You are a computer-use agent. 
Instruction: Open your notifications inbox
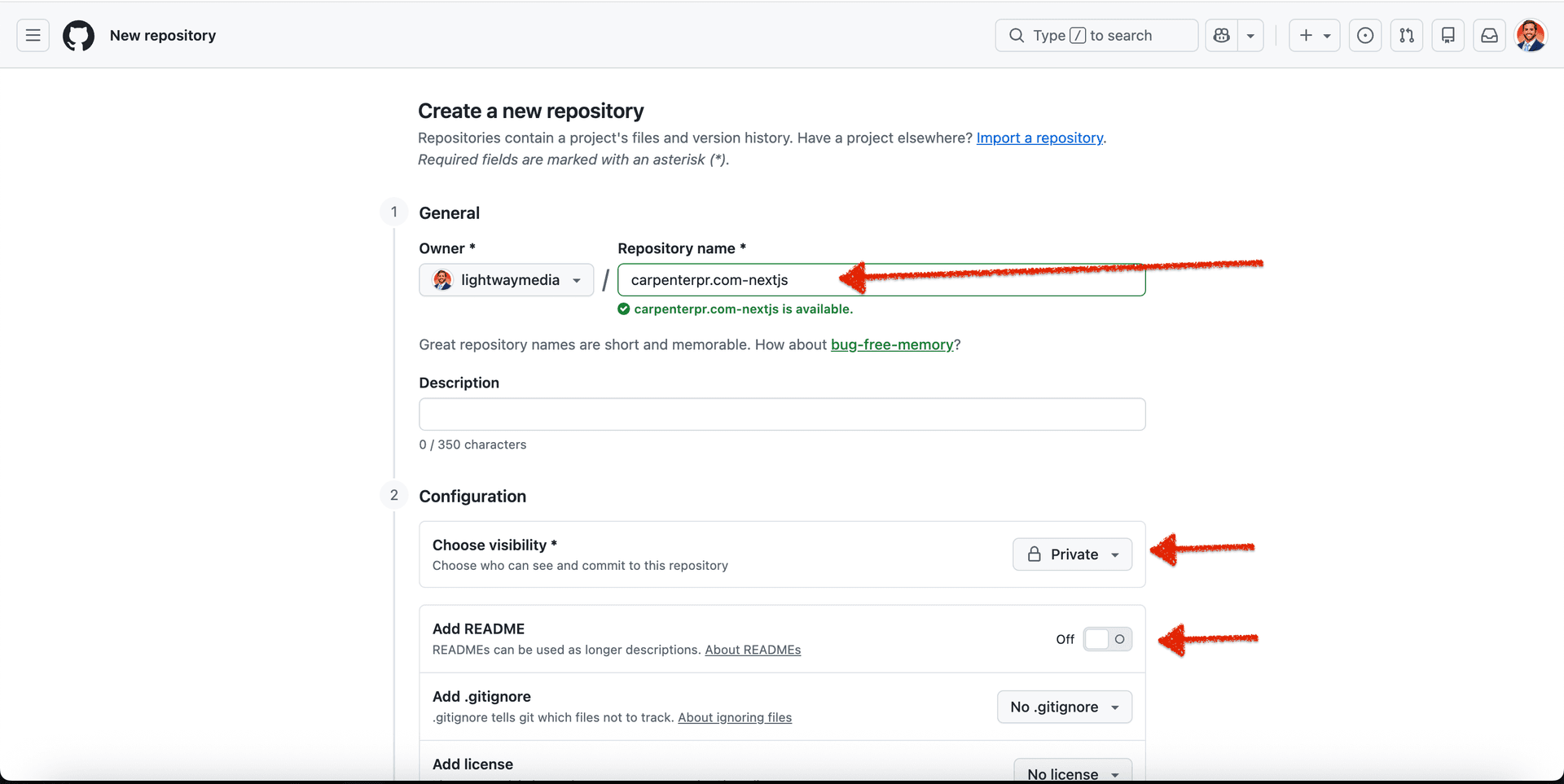click(1489, 35)
